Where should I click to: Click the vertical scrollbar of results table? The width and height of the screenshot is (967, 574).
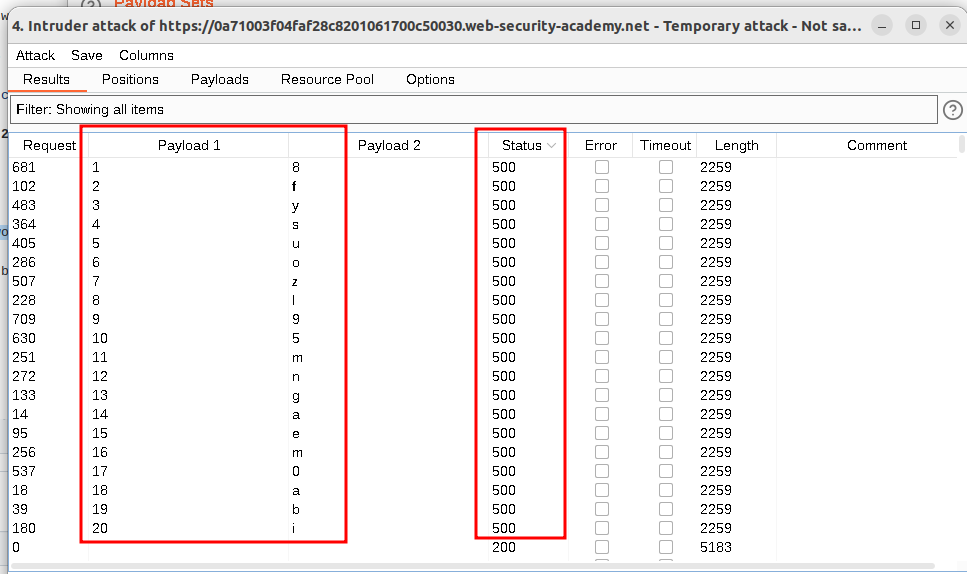[962, 146]
